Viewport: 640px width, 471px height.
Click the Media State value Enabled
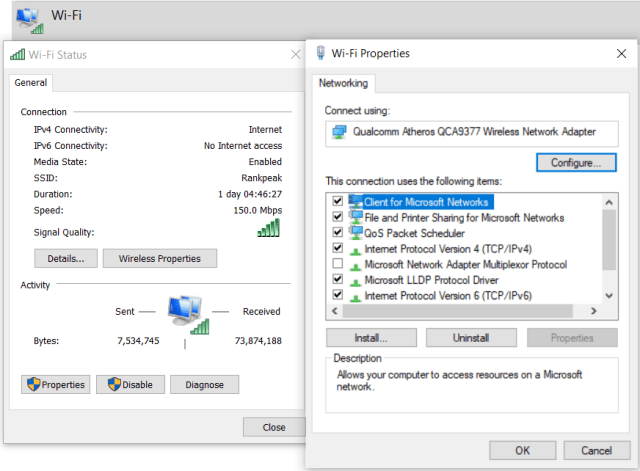[x=265, y=162]
